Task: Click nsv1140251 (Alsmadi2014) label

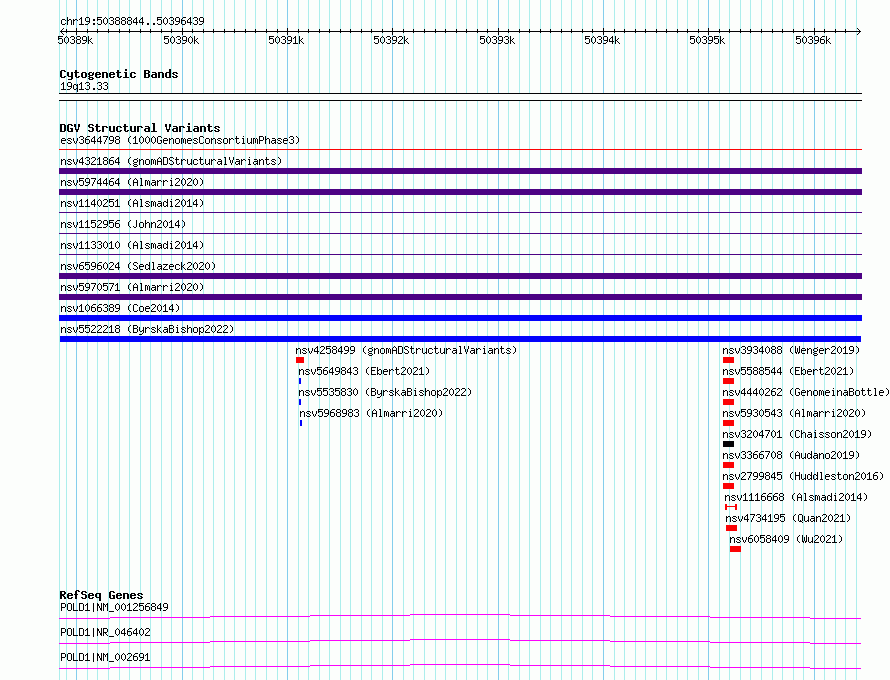Action: [x=132, y=203]
